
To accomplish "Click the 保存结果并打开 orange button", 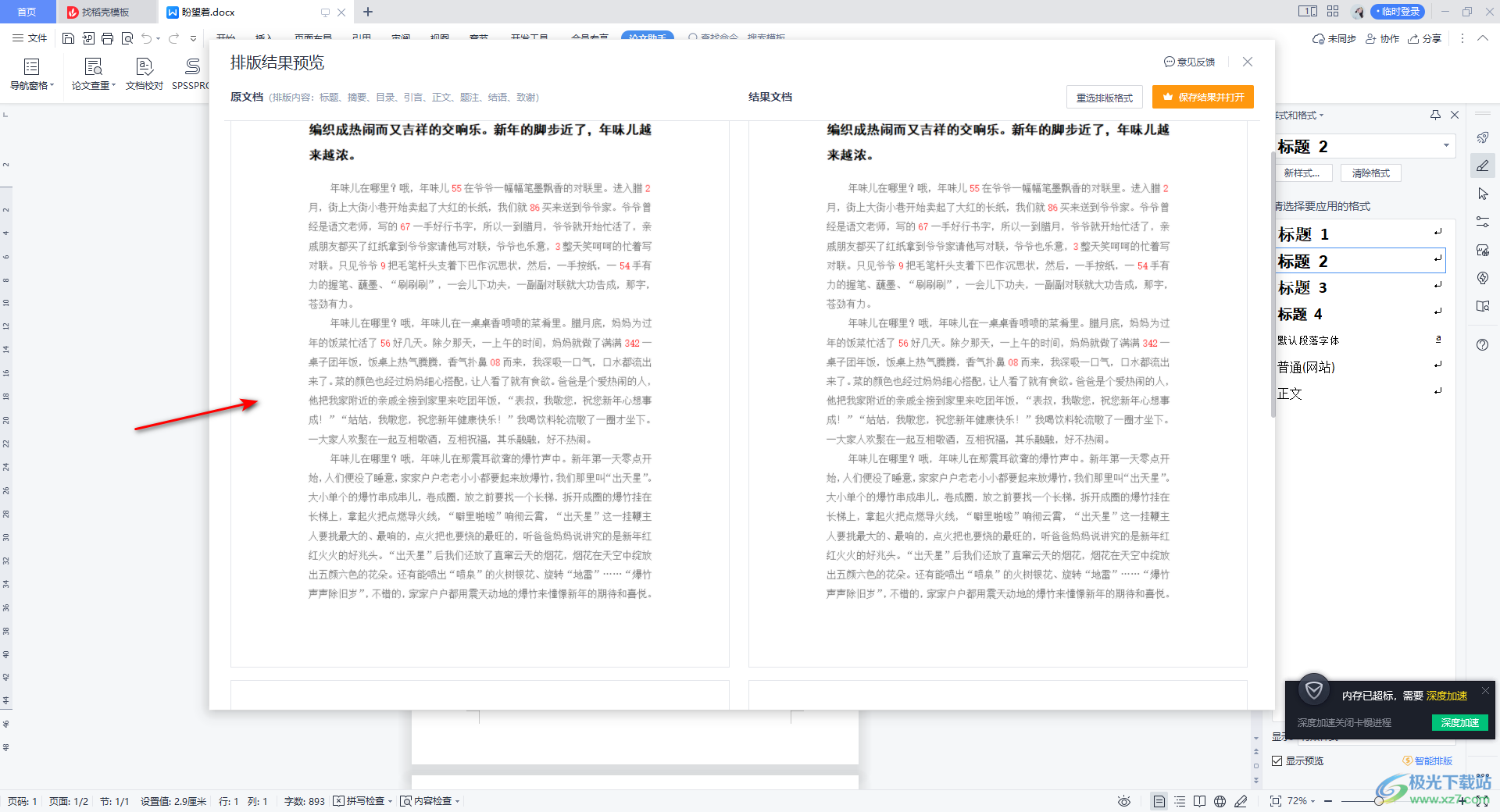I will coord(1203,97).
